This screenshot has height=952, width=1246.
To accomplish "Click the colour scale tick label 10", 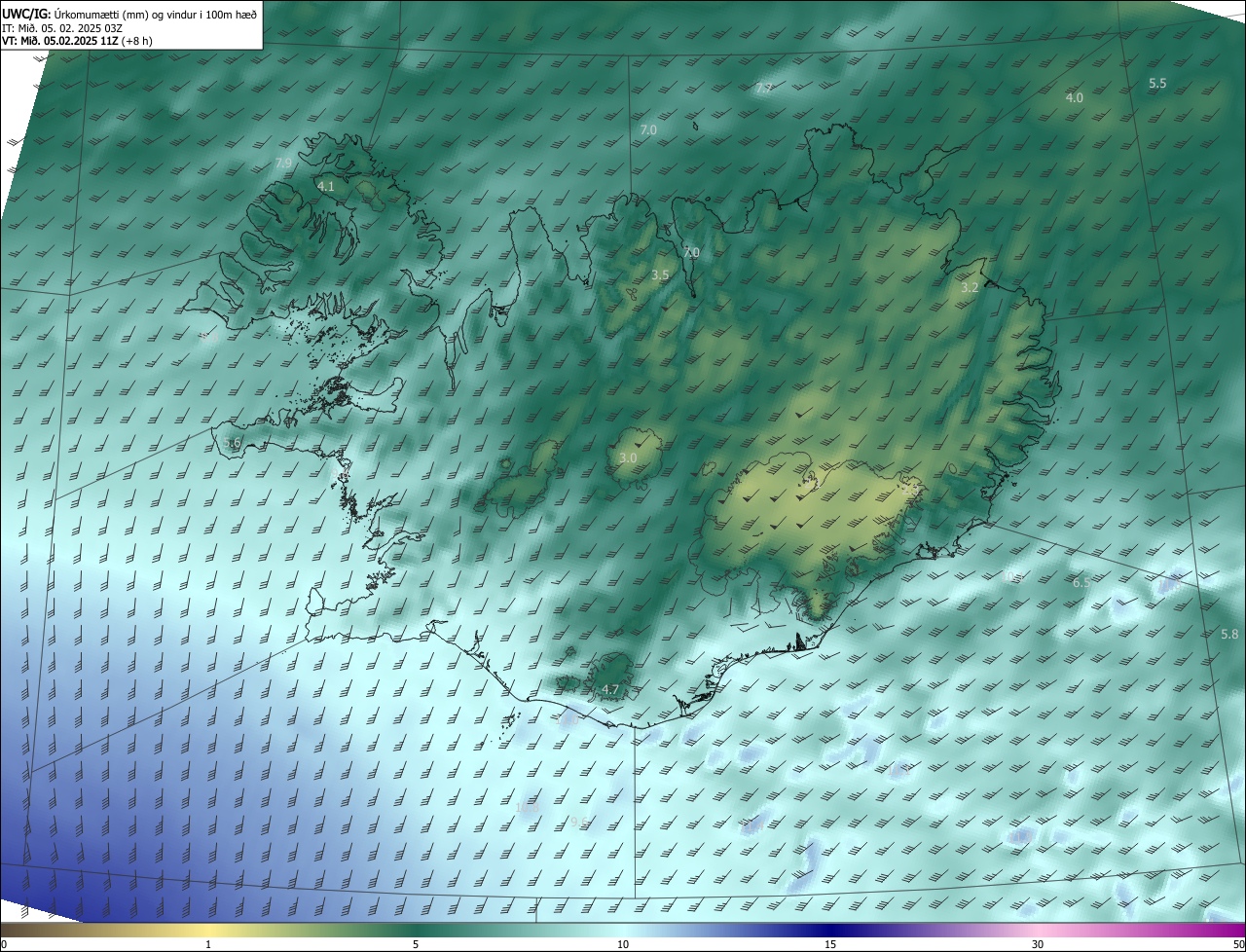I will 623,944.
